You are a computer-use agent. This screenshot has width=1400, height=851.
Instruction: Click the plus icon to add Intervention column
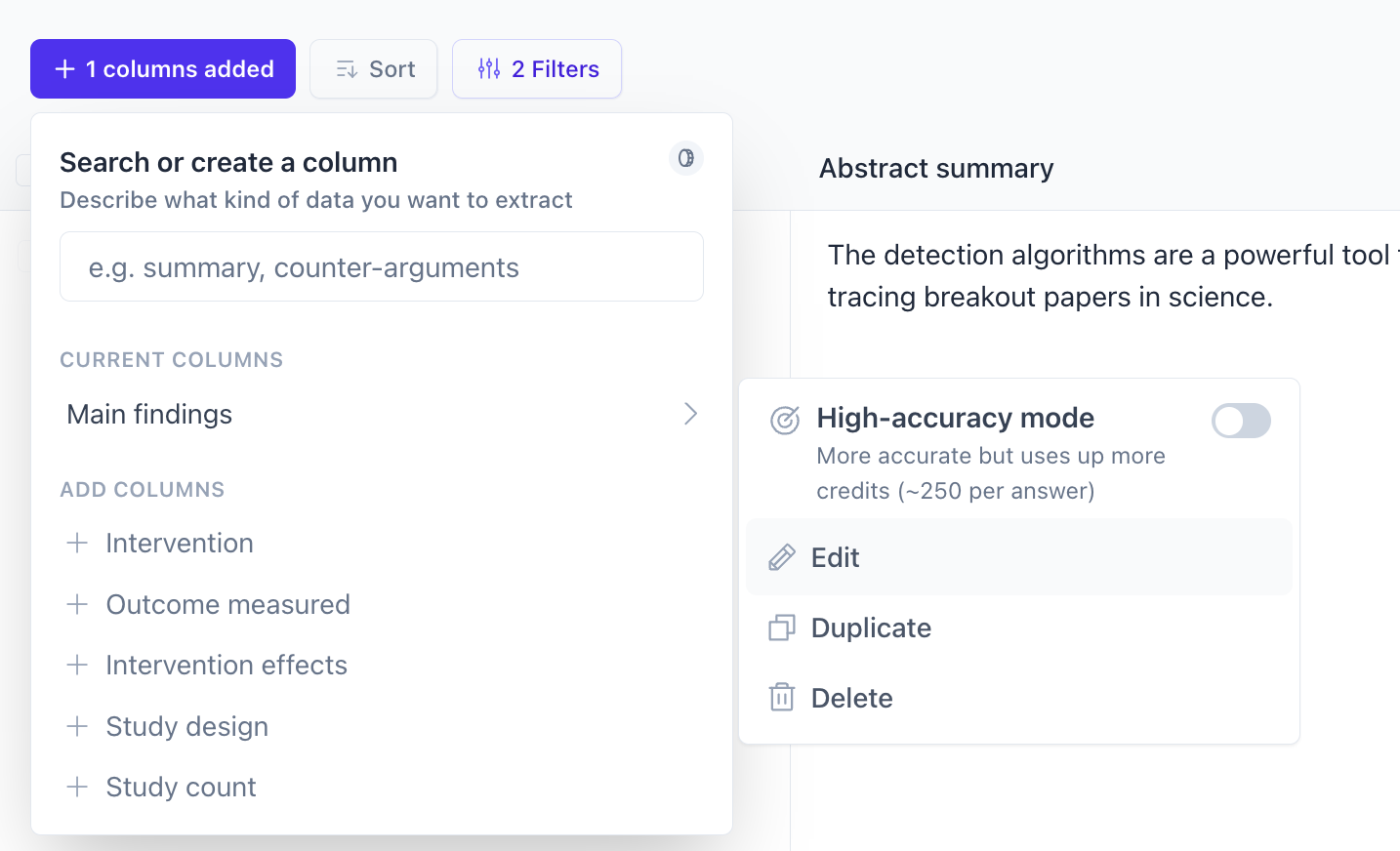click(x=78, y=544)
